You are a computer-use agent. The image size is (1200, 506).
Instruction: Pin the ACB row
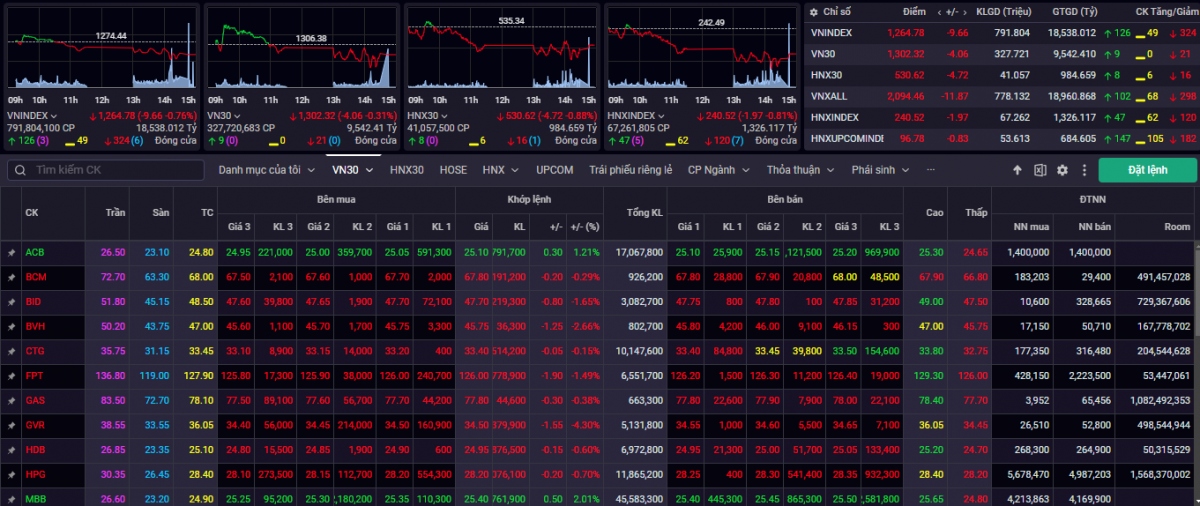[x=11, y=253]
